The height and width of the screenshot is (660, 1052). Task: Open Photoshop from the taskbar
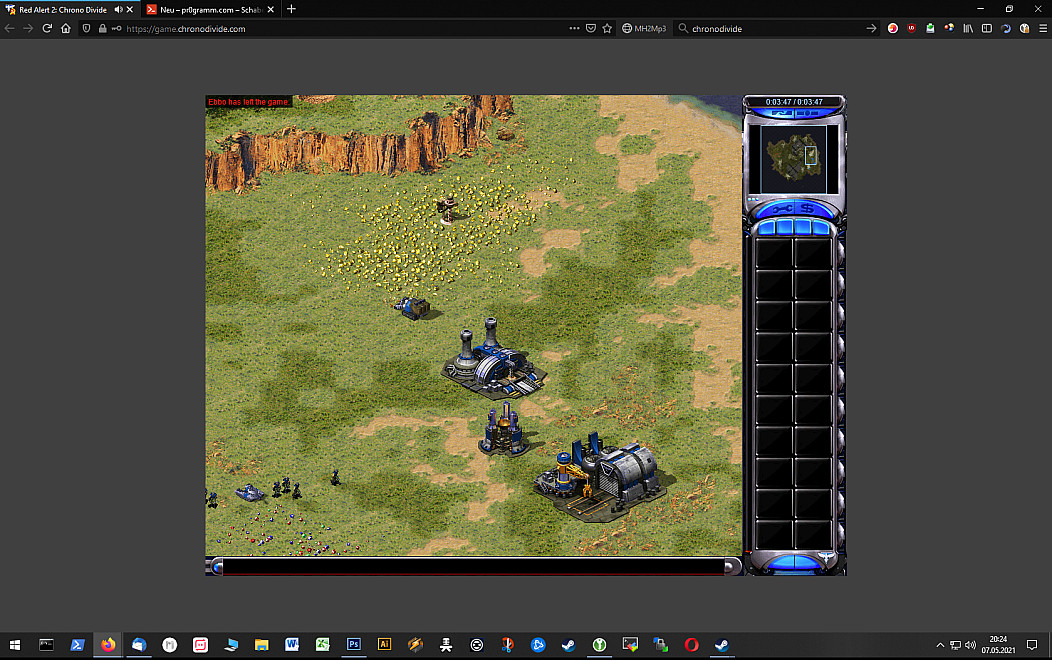[353, 645]
